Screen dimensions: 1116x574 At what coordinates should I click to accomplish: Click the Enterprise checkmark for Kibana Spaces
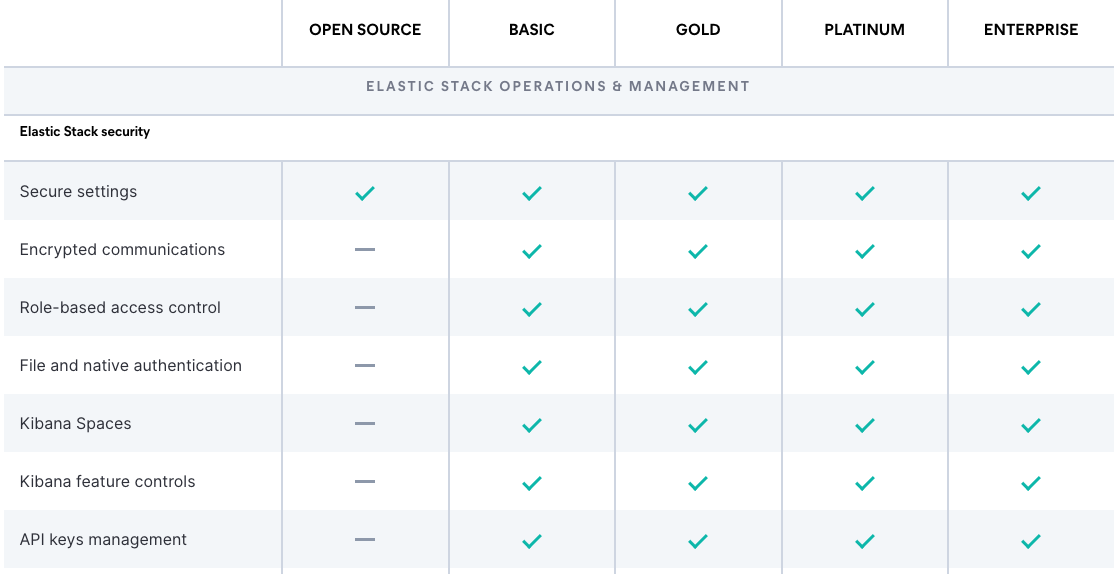click(1031, 425)
